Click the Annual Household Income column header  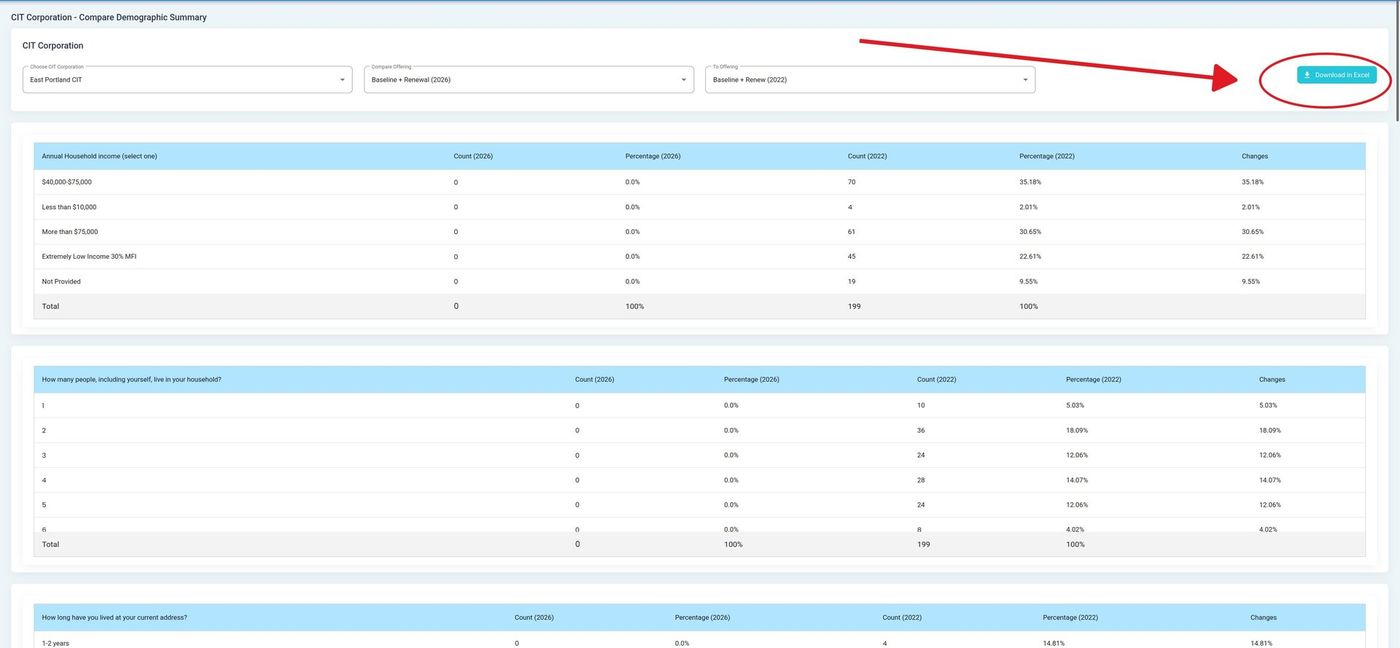pyautogui.click(x=99, y=156)
